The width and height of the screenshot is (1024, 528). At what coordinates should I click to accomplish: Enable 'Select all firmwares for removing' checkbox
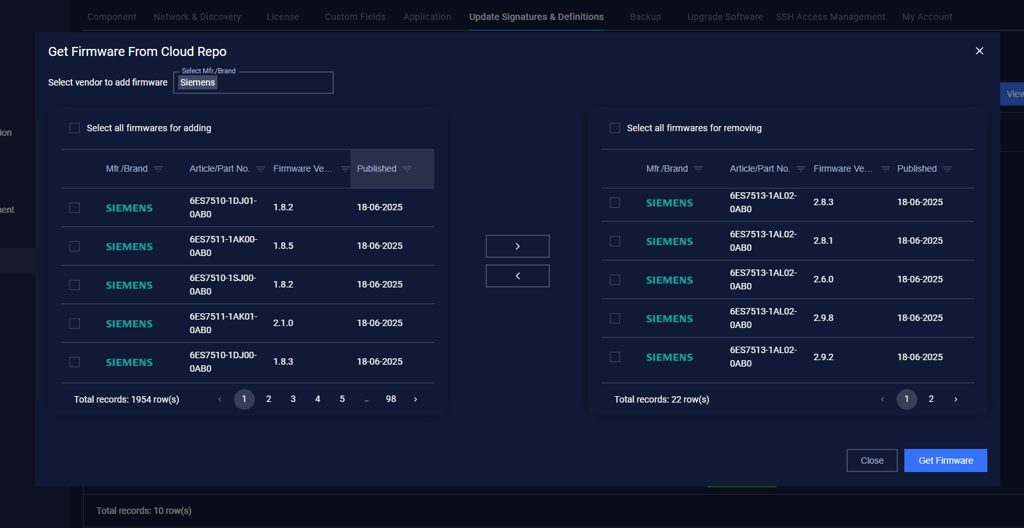pos(615,128)
